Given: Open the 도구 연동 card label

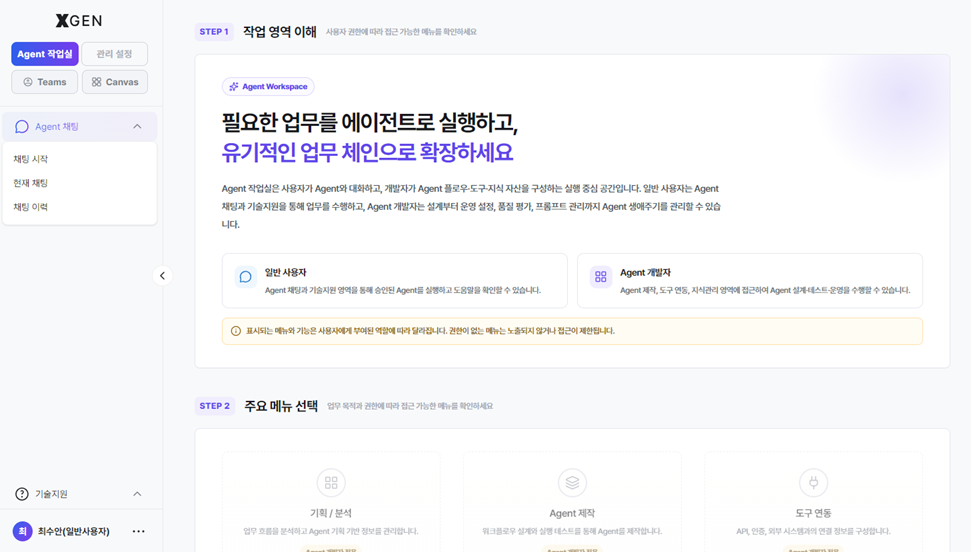Looking at the screenshot, I should click(813, 513).
